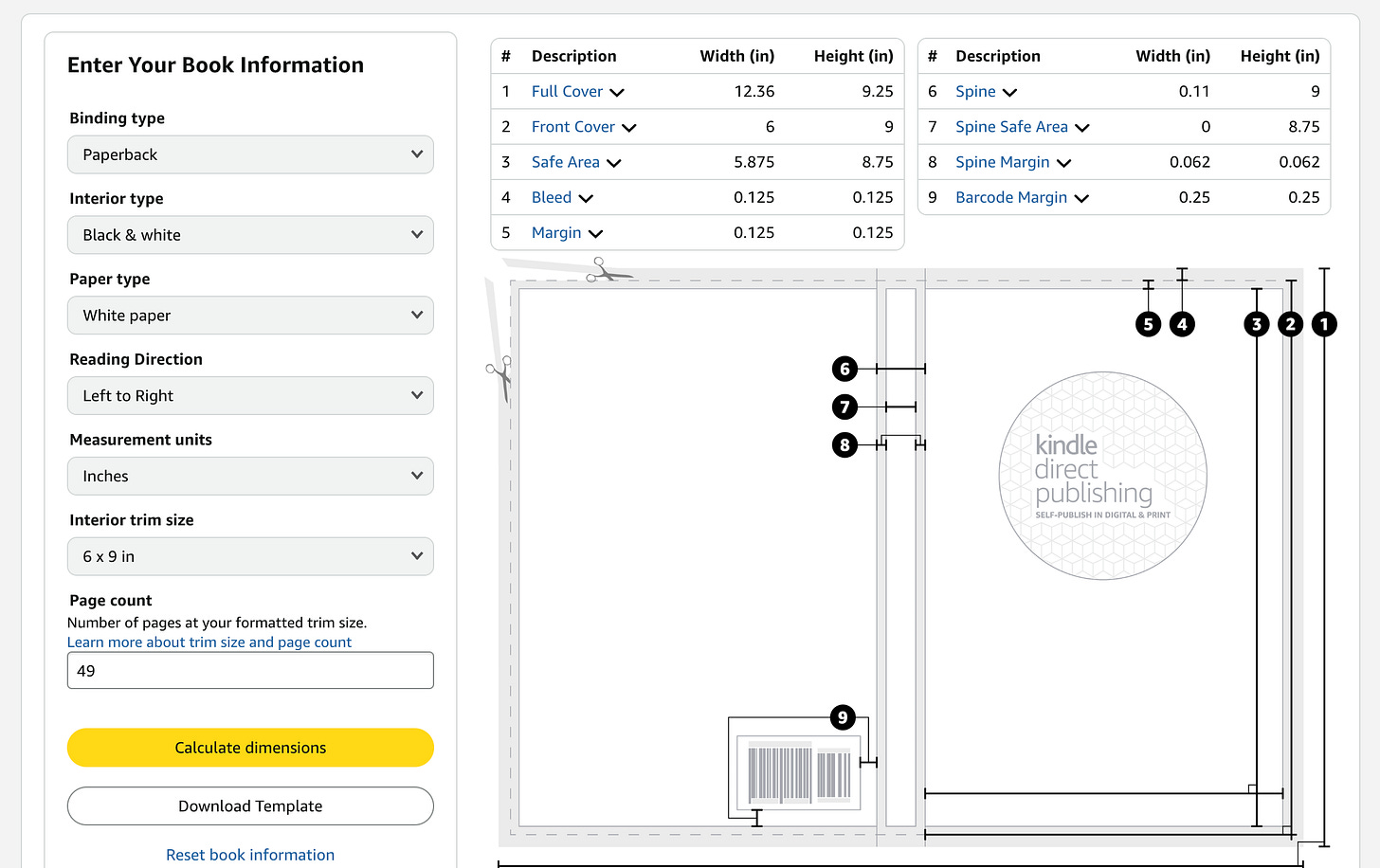Click the number 8 spine margin marker

click(844, 444)
